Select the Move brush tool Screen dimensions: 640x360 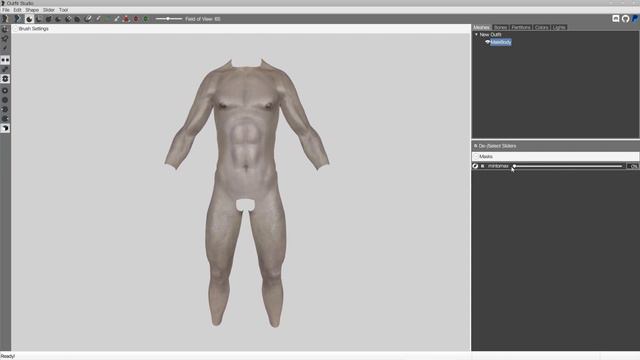tap(68, 19)
